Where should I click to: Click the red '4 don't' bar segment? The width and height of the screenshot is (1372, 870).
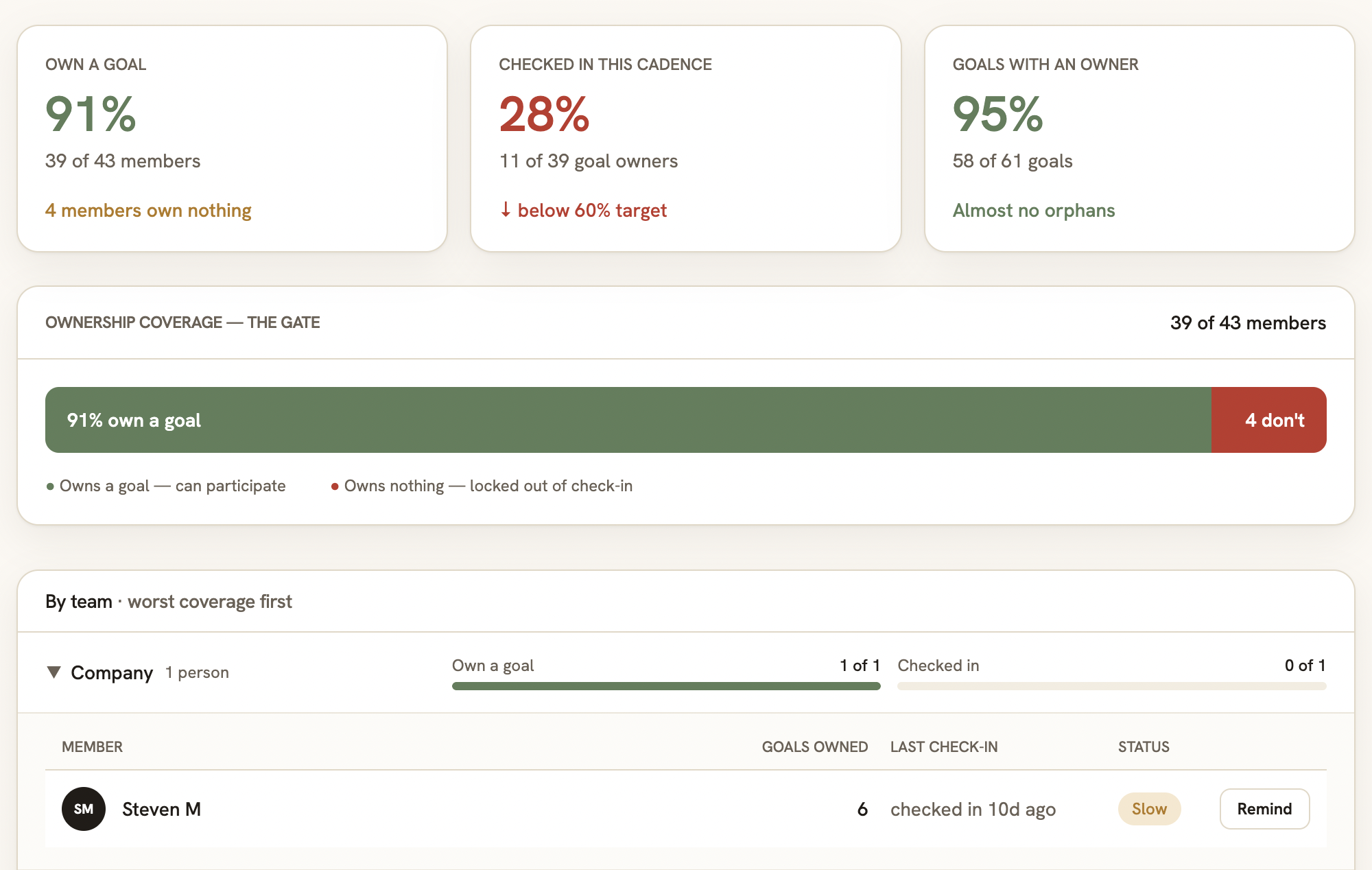[x=1269, y=420]
